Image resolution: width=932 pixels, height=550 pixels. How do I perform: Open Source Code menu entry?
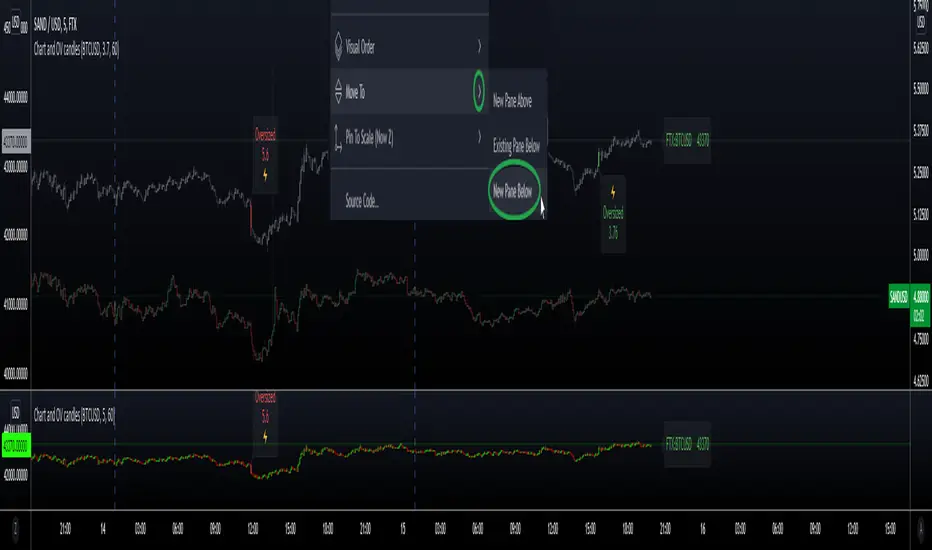(362, 201)
